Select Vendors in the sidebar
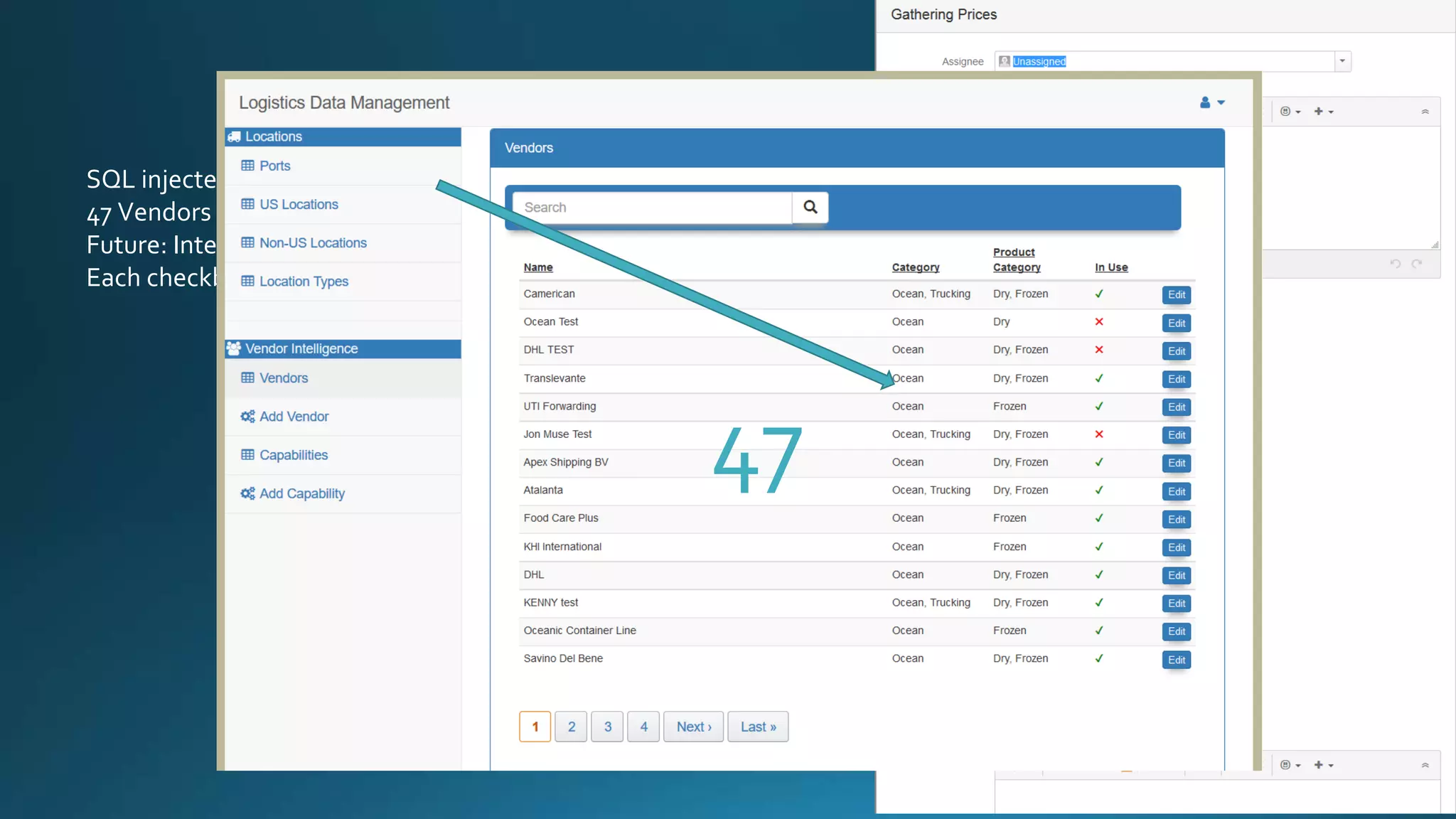1456x819 pixels. click(284, 378)
